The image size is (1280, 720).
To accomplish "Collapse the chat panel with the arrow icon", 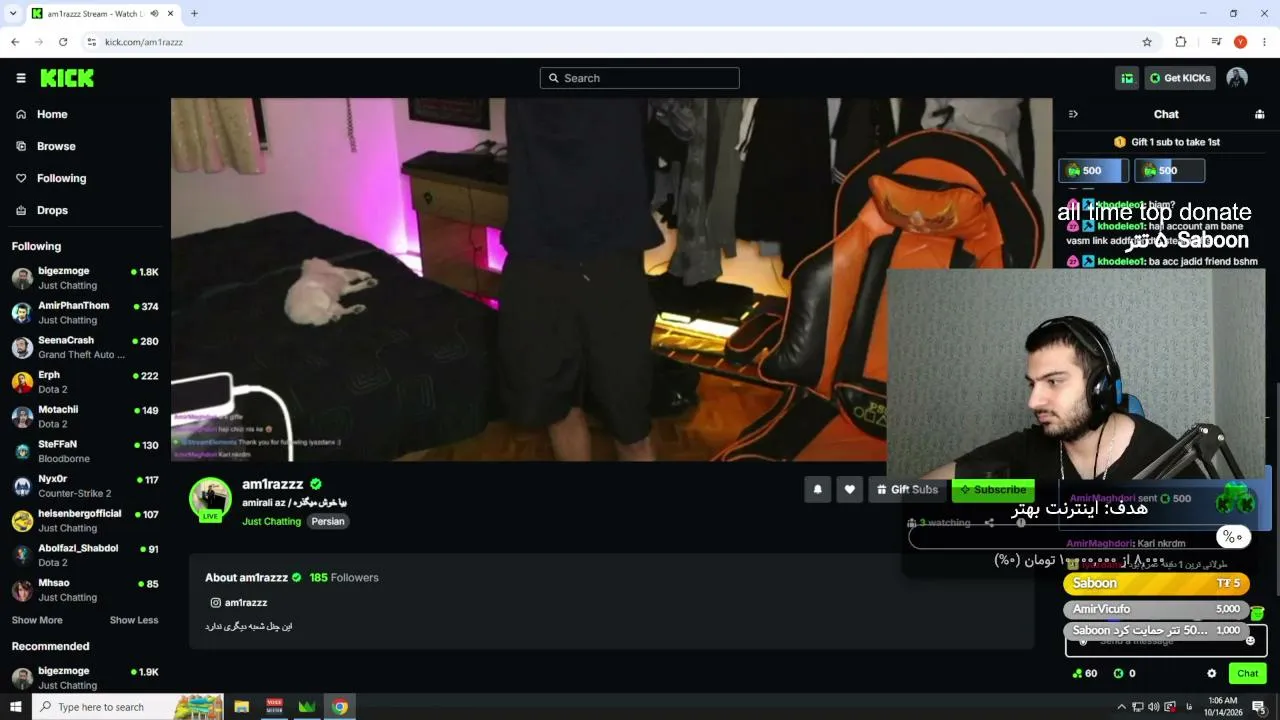I will 1073,114.
